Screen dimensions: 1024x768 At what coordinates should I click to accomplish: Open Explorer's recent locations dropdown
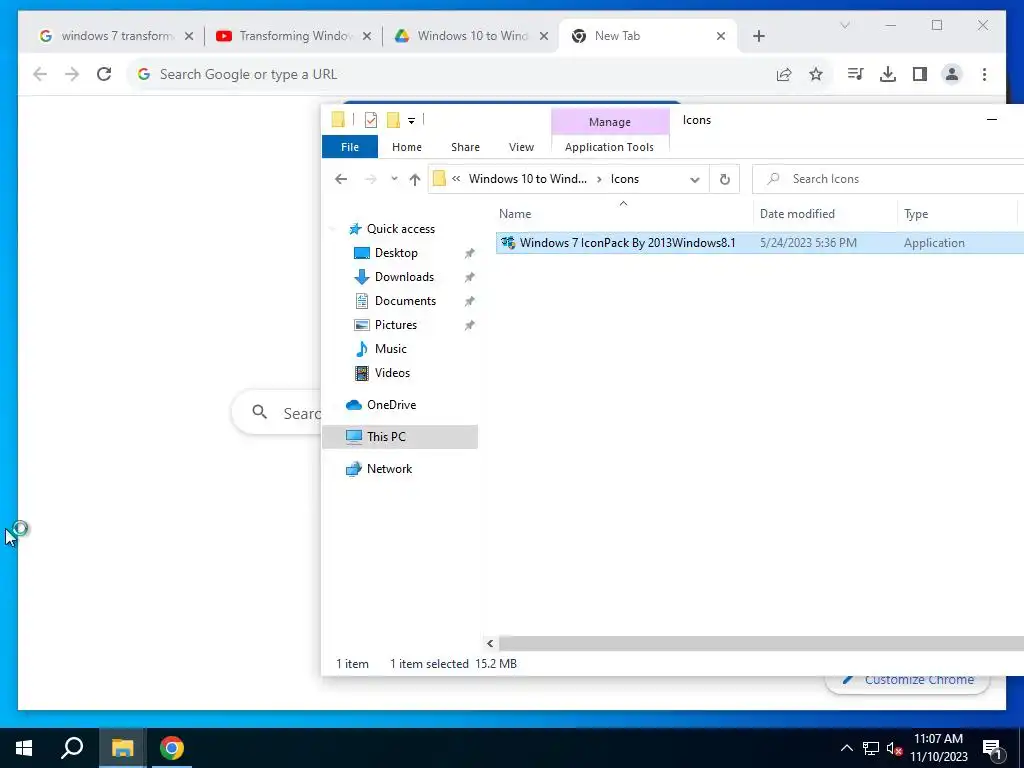point(394,179)
